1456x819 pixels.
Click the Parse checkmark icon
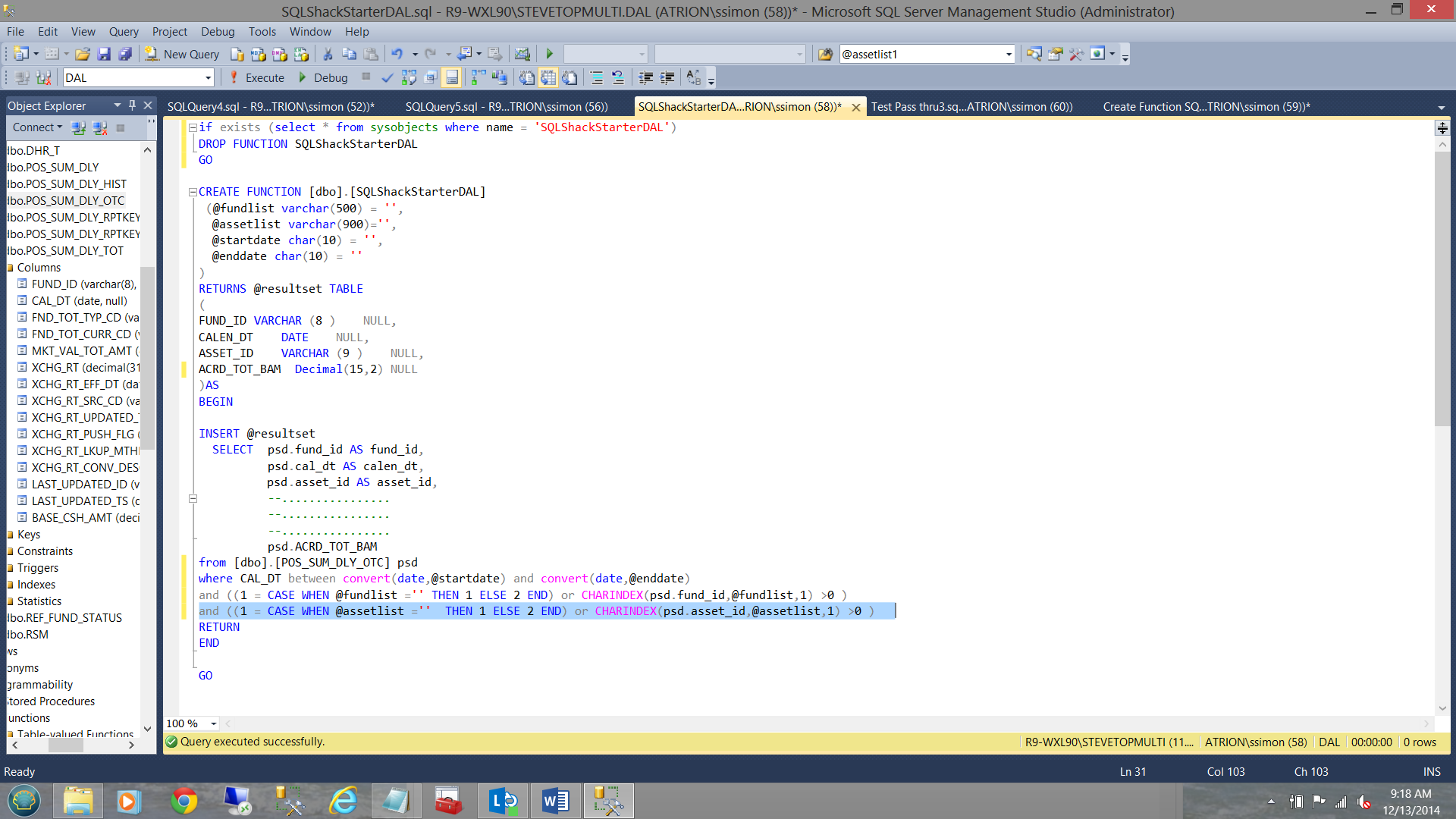[388, 77]
